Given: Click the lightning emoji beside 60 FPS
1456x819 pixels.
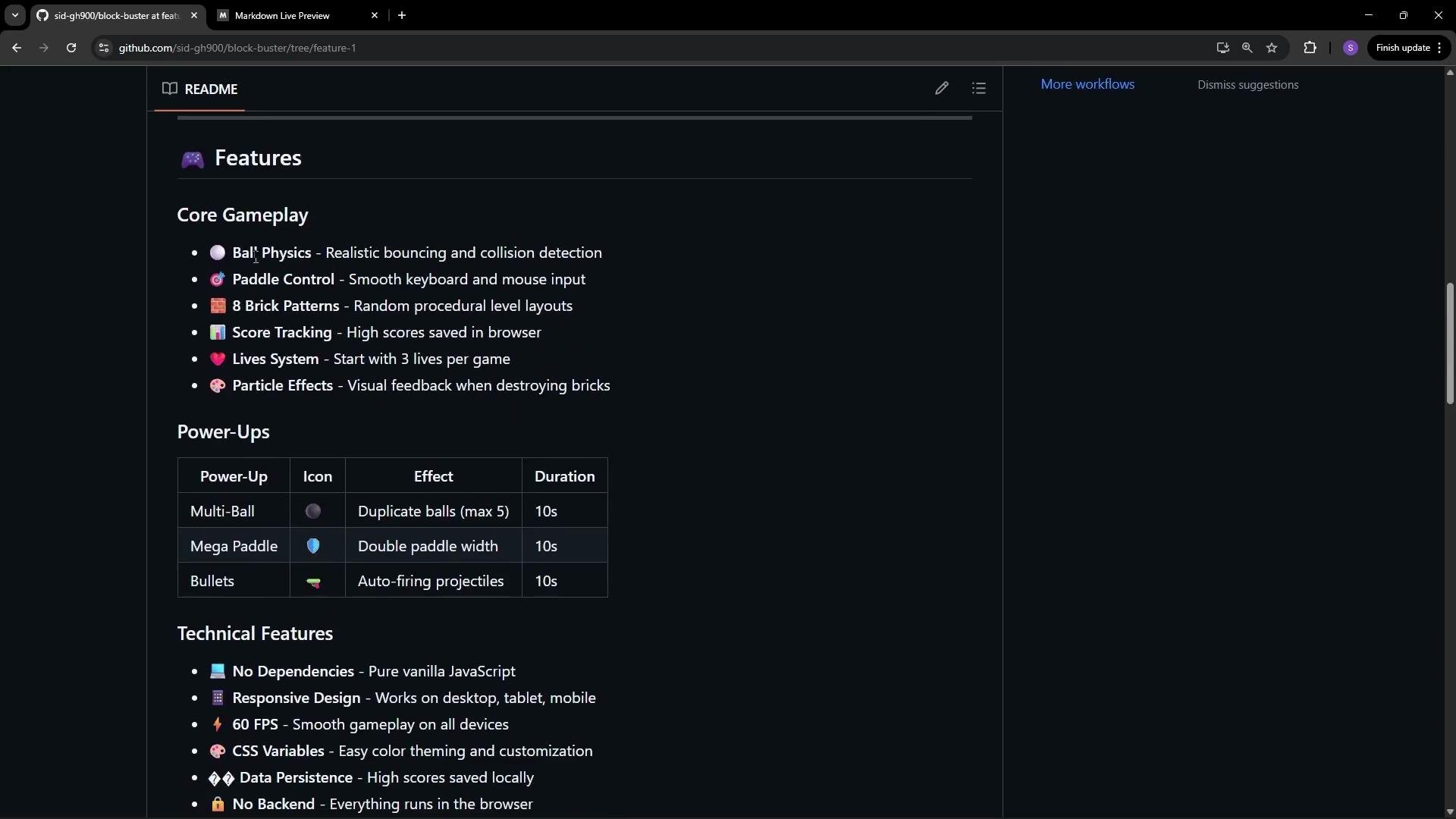Looking at the screenshot, I should (x=218, y=724).
